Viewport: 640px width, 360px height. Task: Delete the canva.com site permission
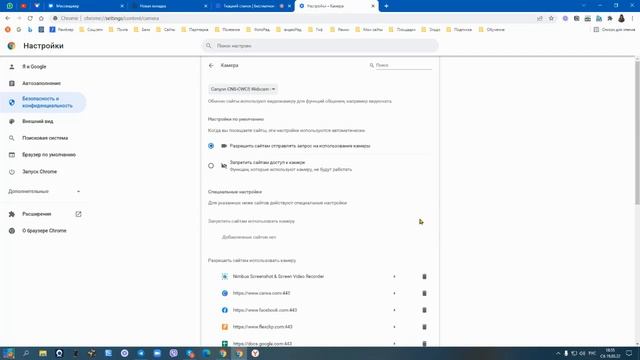(424, 293)
